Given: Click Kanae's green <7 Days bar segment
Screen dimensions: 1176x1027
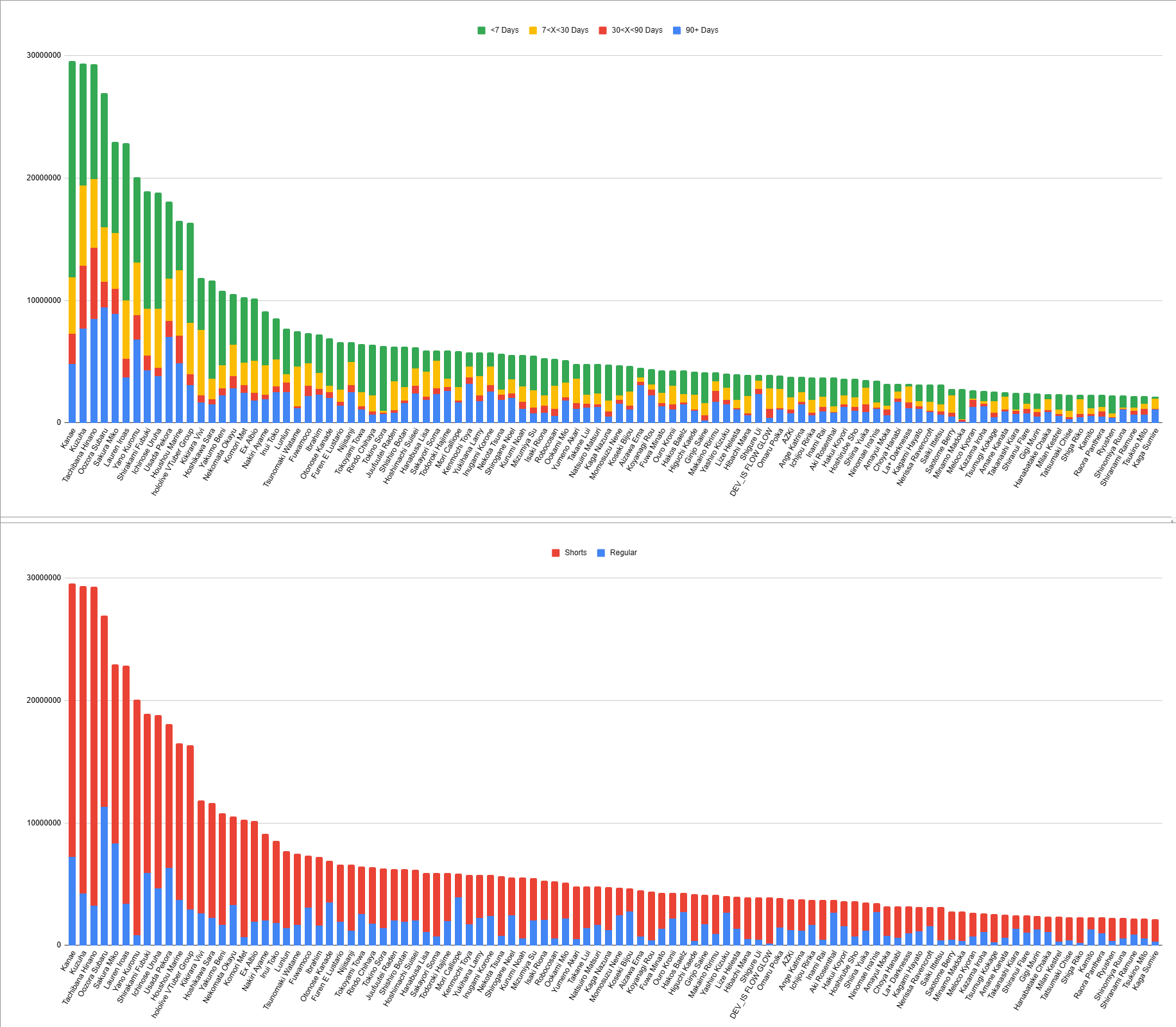Looking at the screenshot, I should (72, 169).
